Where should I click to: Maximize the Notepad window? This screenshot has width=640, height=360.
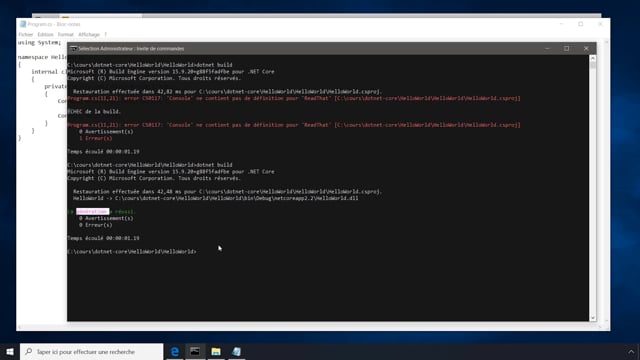click(x=580, y=24)
